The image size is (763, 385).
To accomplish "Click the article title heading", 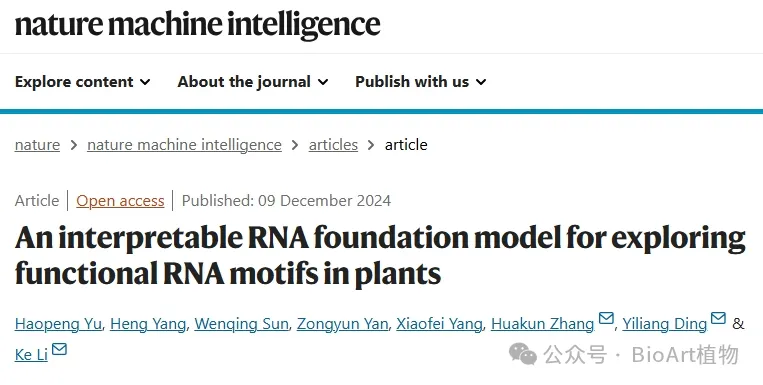I will pyautogui.click(x=380, y=256).
